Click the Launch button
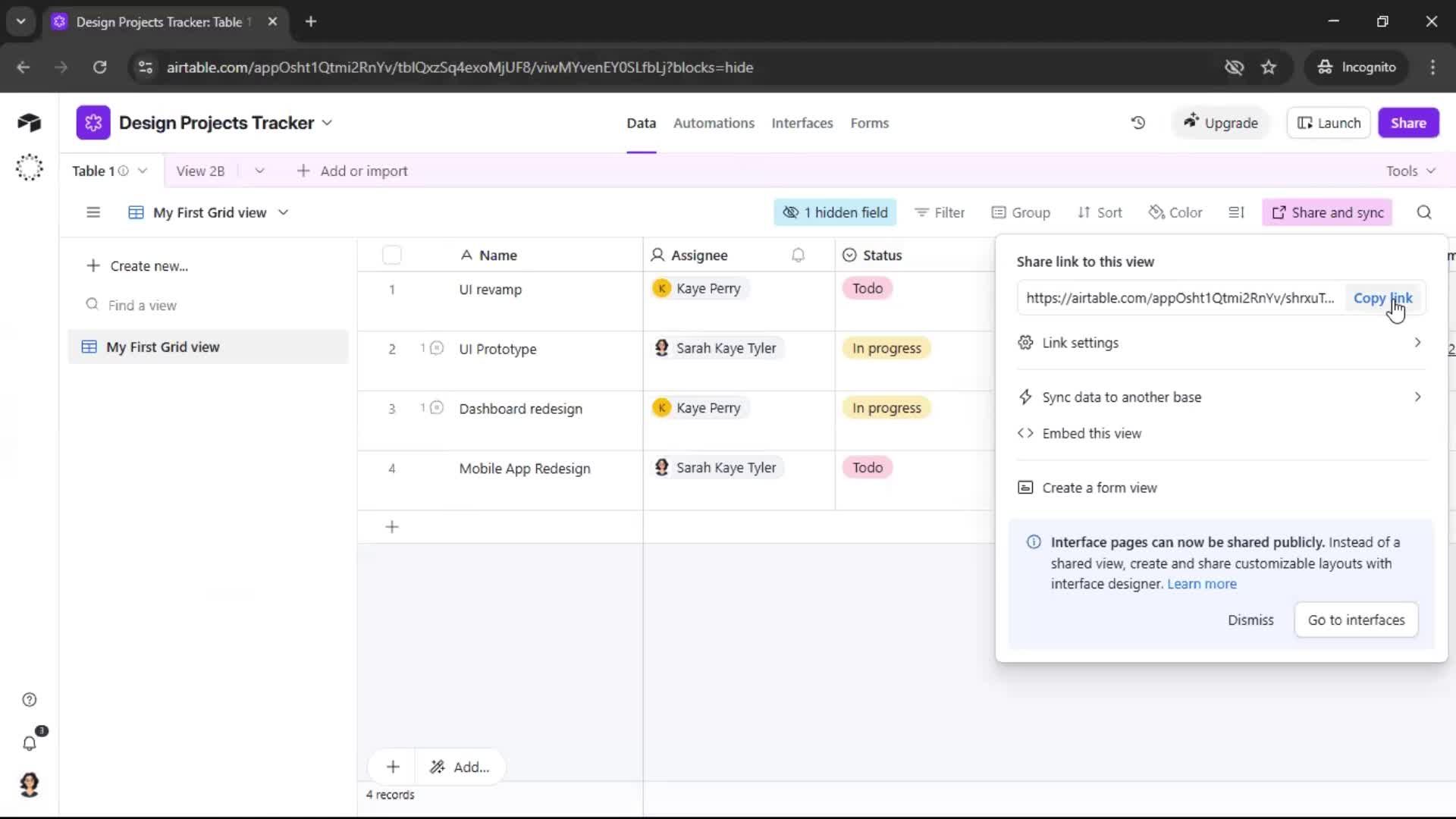1456x819 pixels. [x=1329, y=123]
